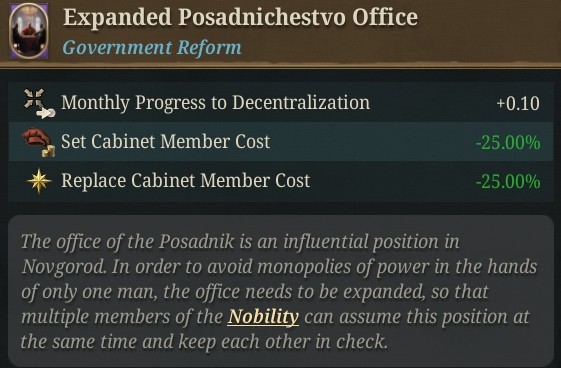Select the Set Cabinet Member Cost row
The height and width of the screenshot is (368, 561).
point(280,142)
